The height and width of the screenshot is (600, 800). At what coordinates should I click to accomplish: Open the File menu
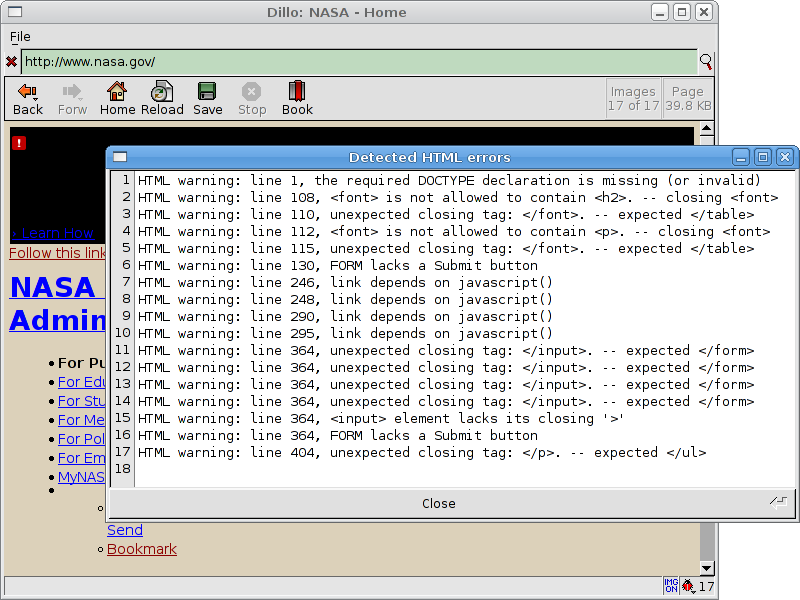click(x=20, y=37)
